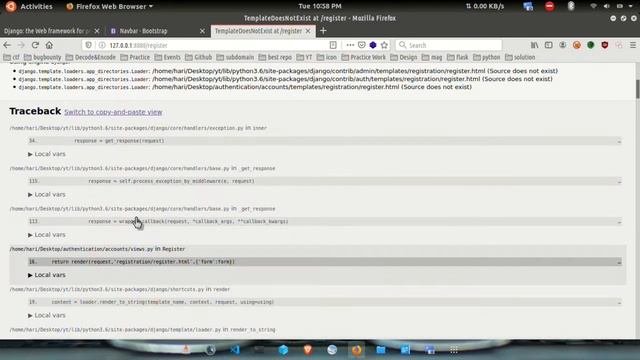View site information for 127.0.0.1
This screenshot has height=360, width=640.
[x=102, y=45]
